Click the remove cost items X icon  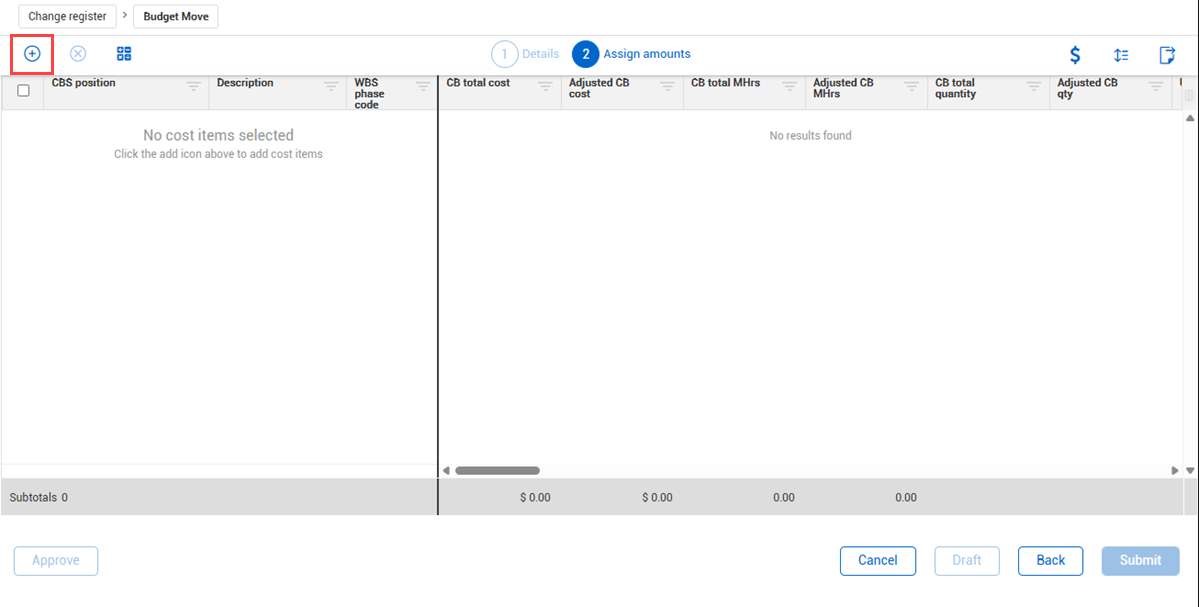[x=78, y=54]
